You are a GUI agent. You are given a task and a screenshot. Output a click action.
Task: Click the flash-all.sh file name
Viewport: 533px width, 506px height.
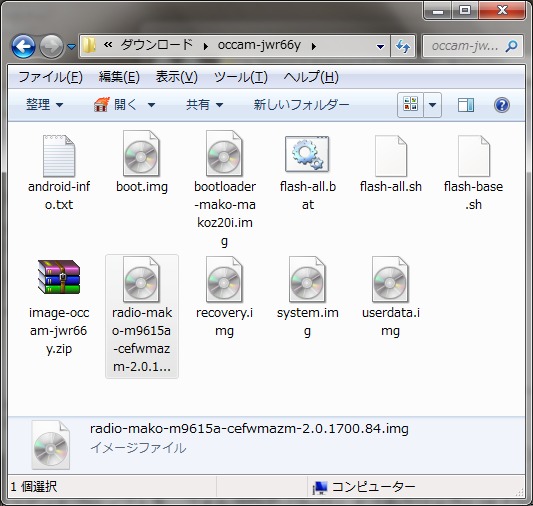point(391,187)
